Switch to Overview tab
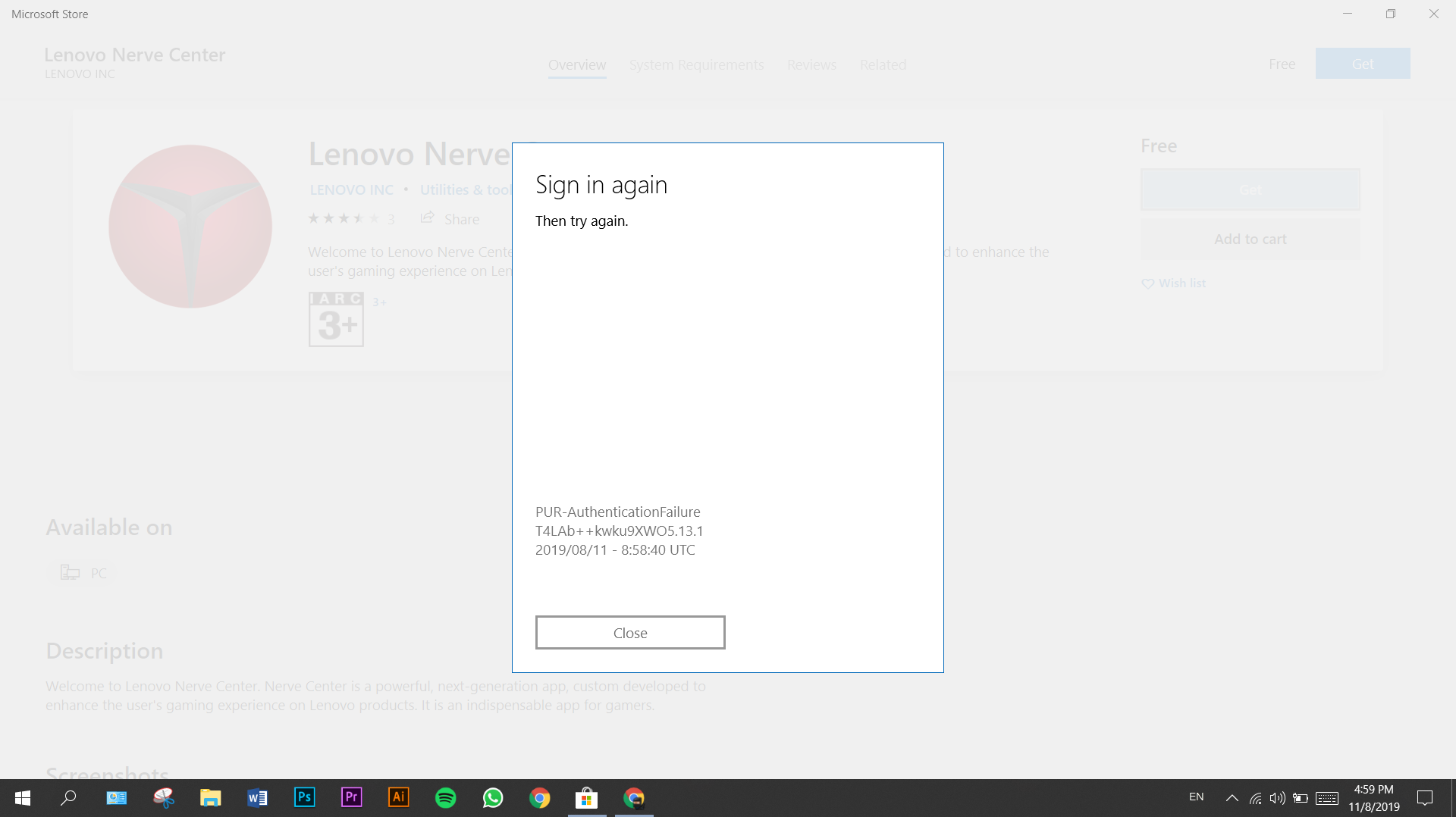 pyautogui.click(x=577, y=65)
